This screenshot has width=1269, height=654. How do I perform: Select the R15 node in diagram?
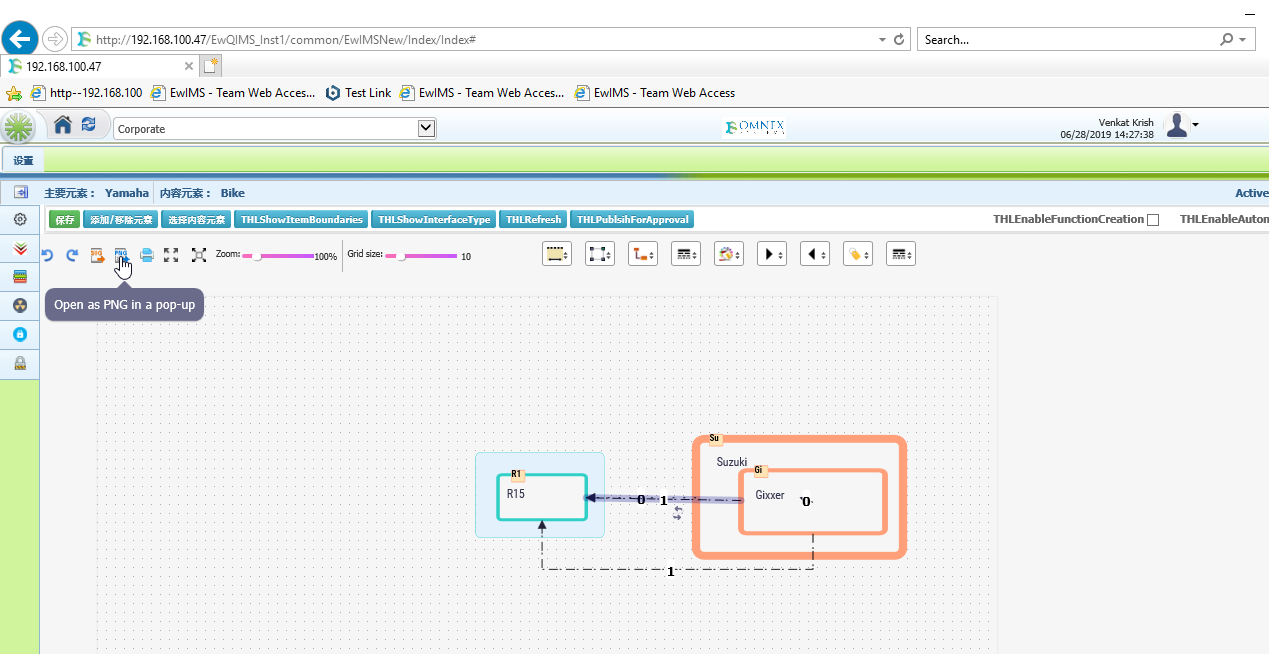tap(541, 497)
